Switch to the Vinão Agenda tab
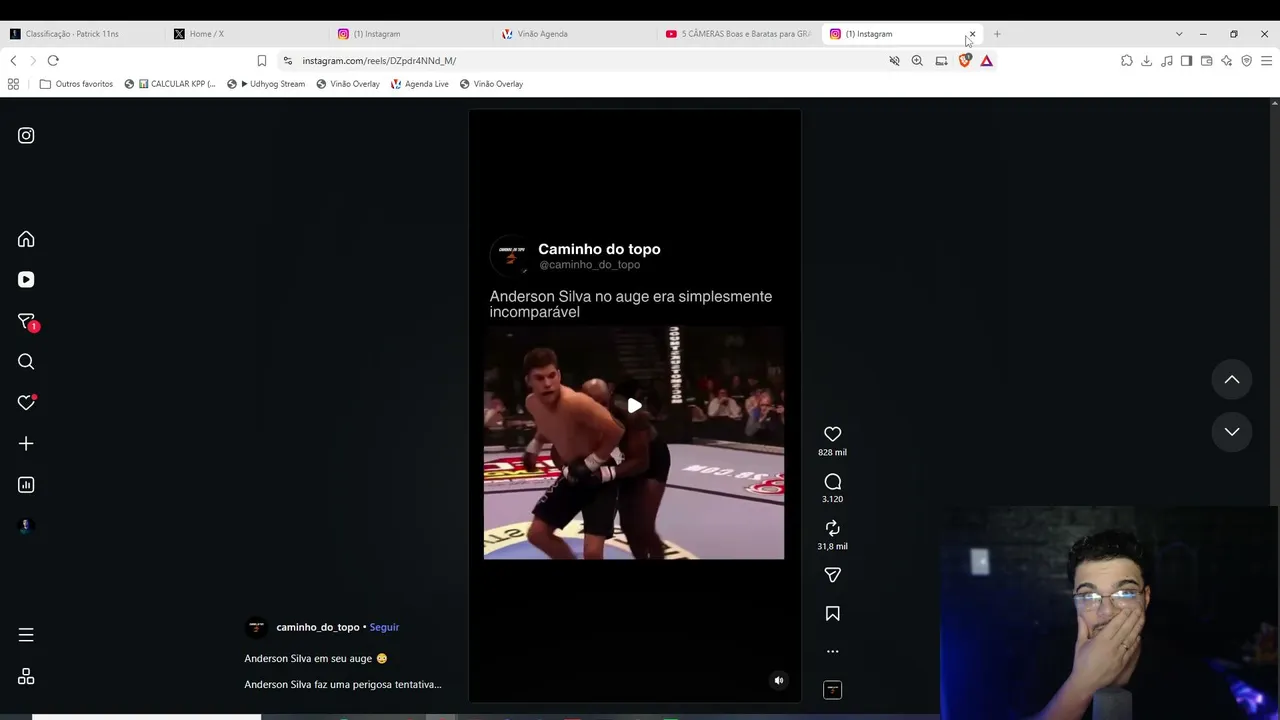The image size is (1280, 720). pos(572,34)
